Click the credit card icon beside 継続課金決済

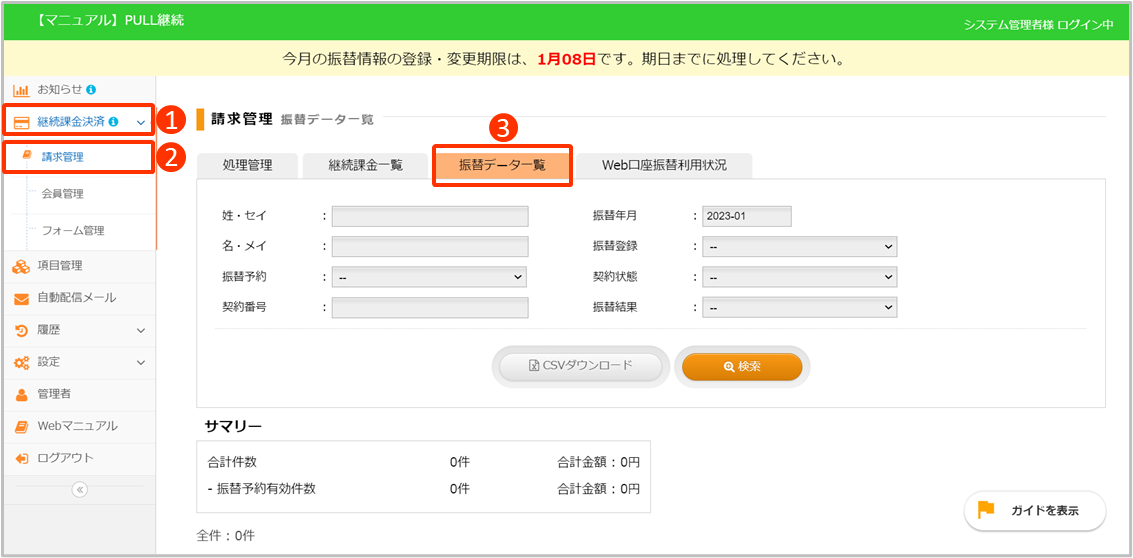pos(20,122)
